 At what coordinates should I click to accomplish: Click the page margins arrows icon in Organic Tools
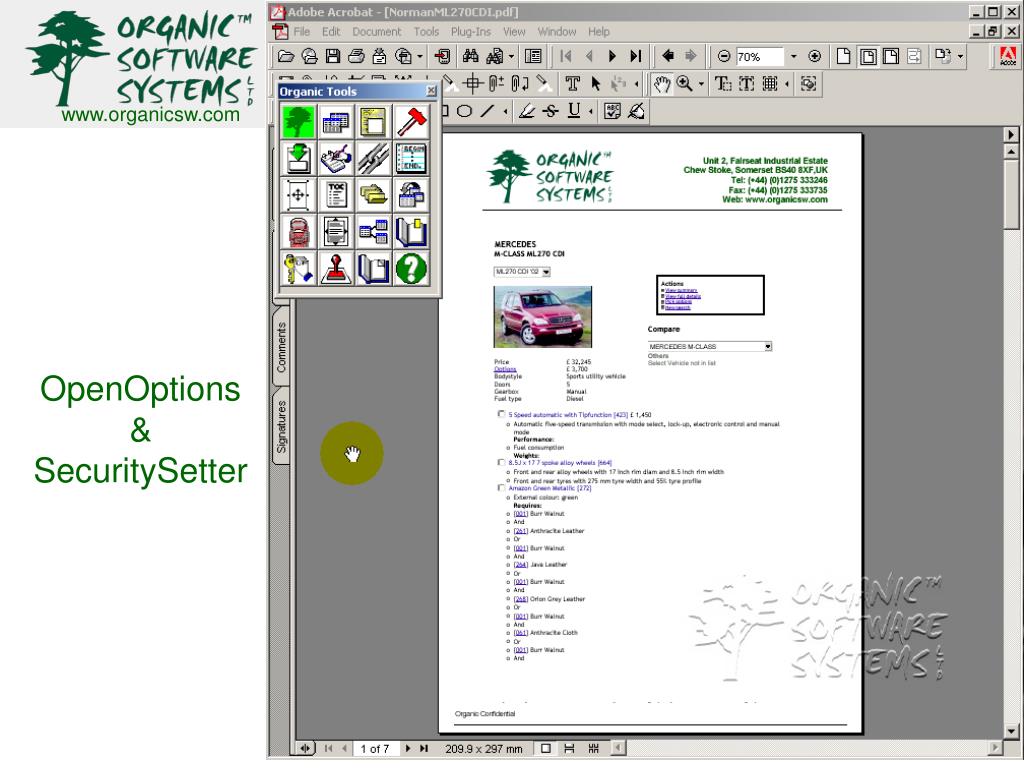point(336,231)
